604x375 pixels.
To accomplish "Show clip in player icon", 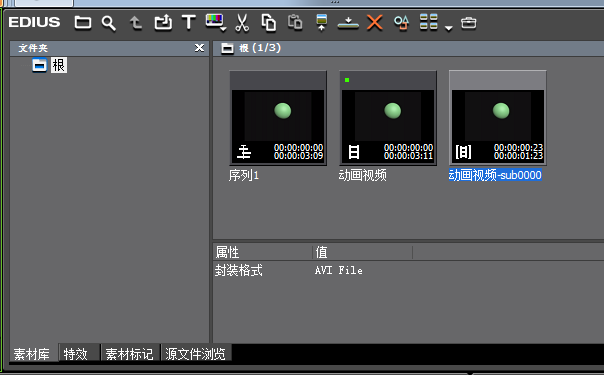I will 321,23.
